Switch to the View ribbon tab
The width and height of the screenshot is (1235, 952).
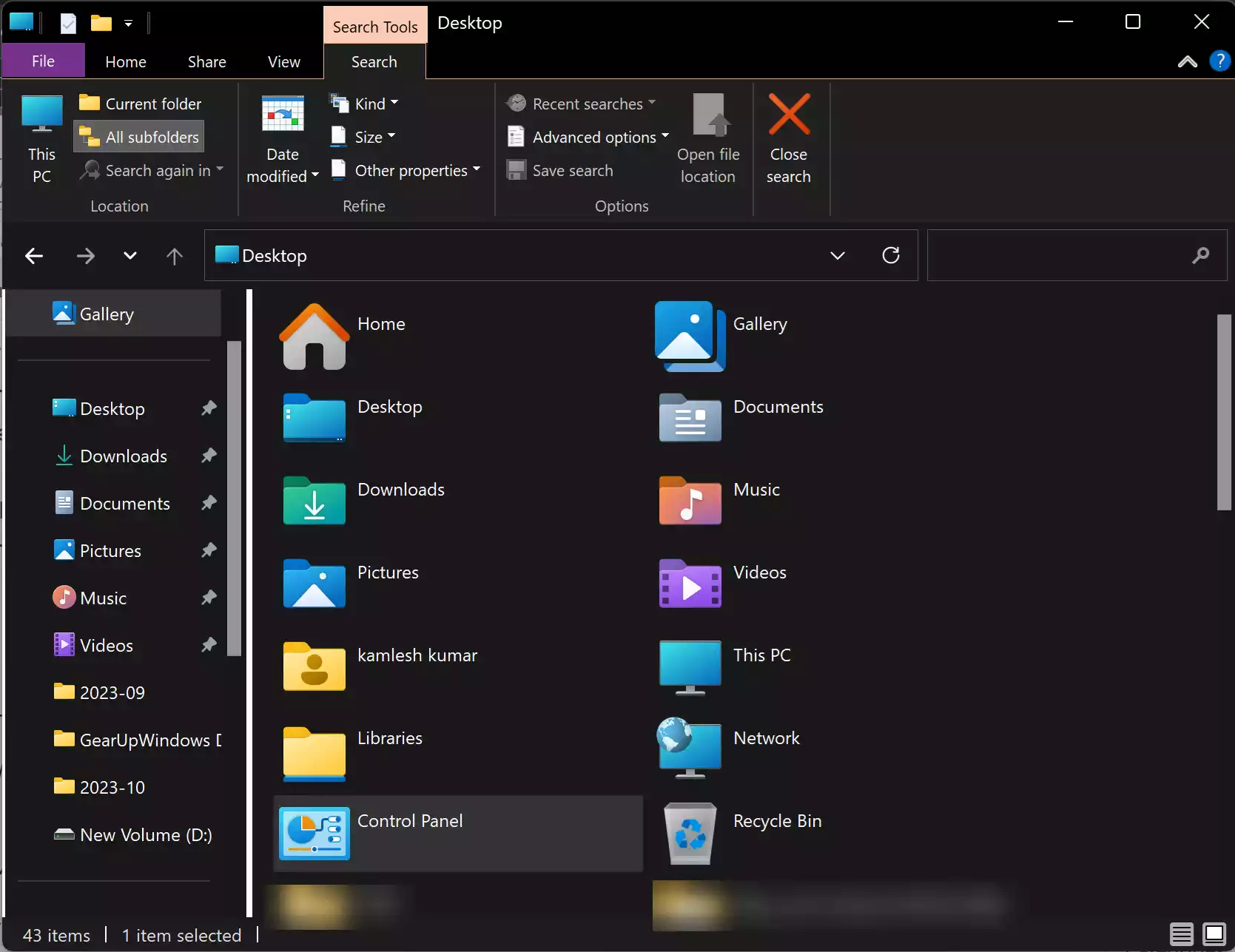point(283,61)
